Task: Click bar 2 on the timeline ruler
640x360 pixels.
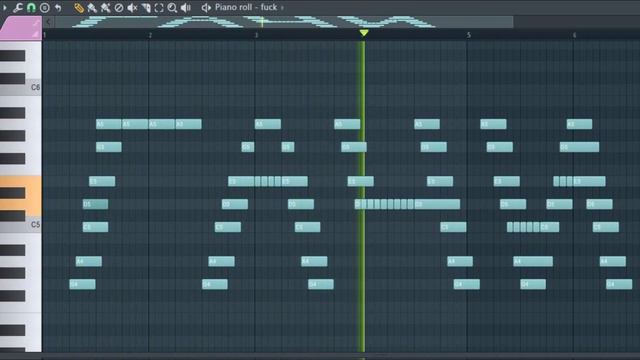Action: click(150, 35)
